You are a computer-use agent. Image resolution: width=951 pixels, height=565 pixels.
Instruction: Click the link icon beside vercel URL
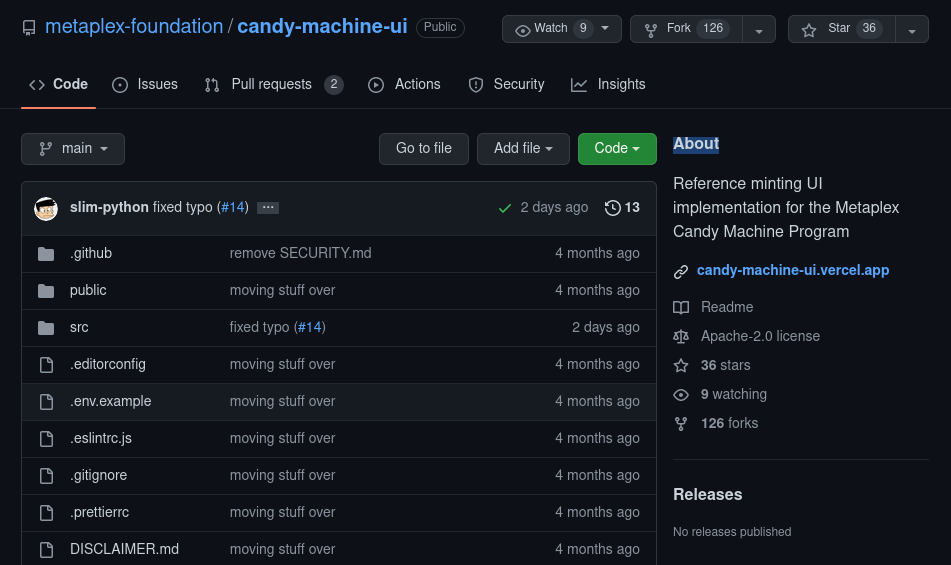681,271
